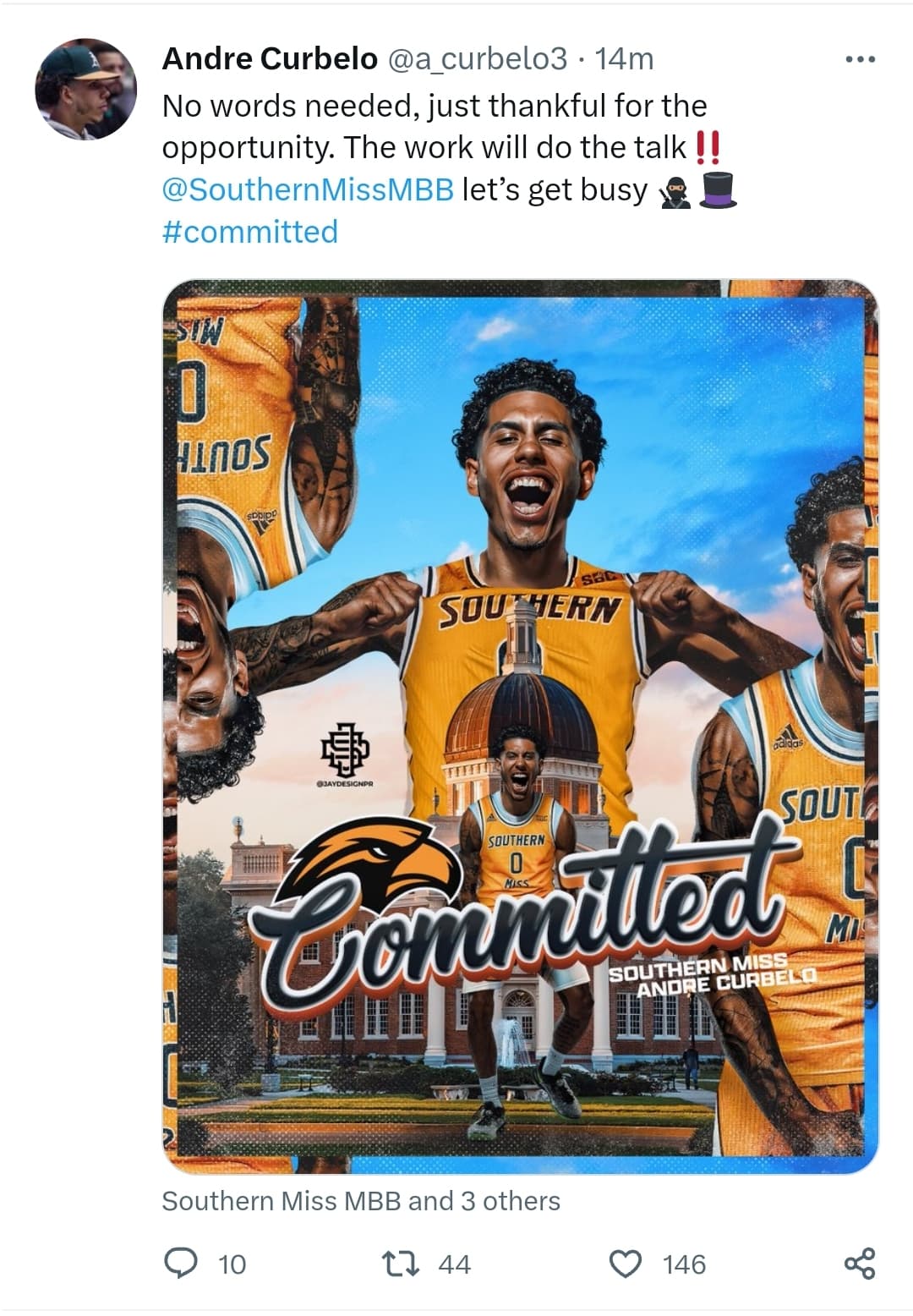This screenshot has width=913, height=1316.
Task: Open the reply composer via speech bubble icon
Action: tap(179, 1264)
